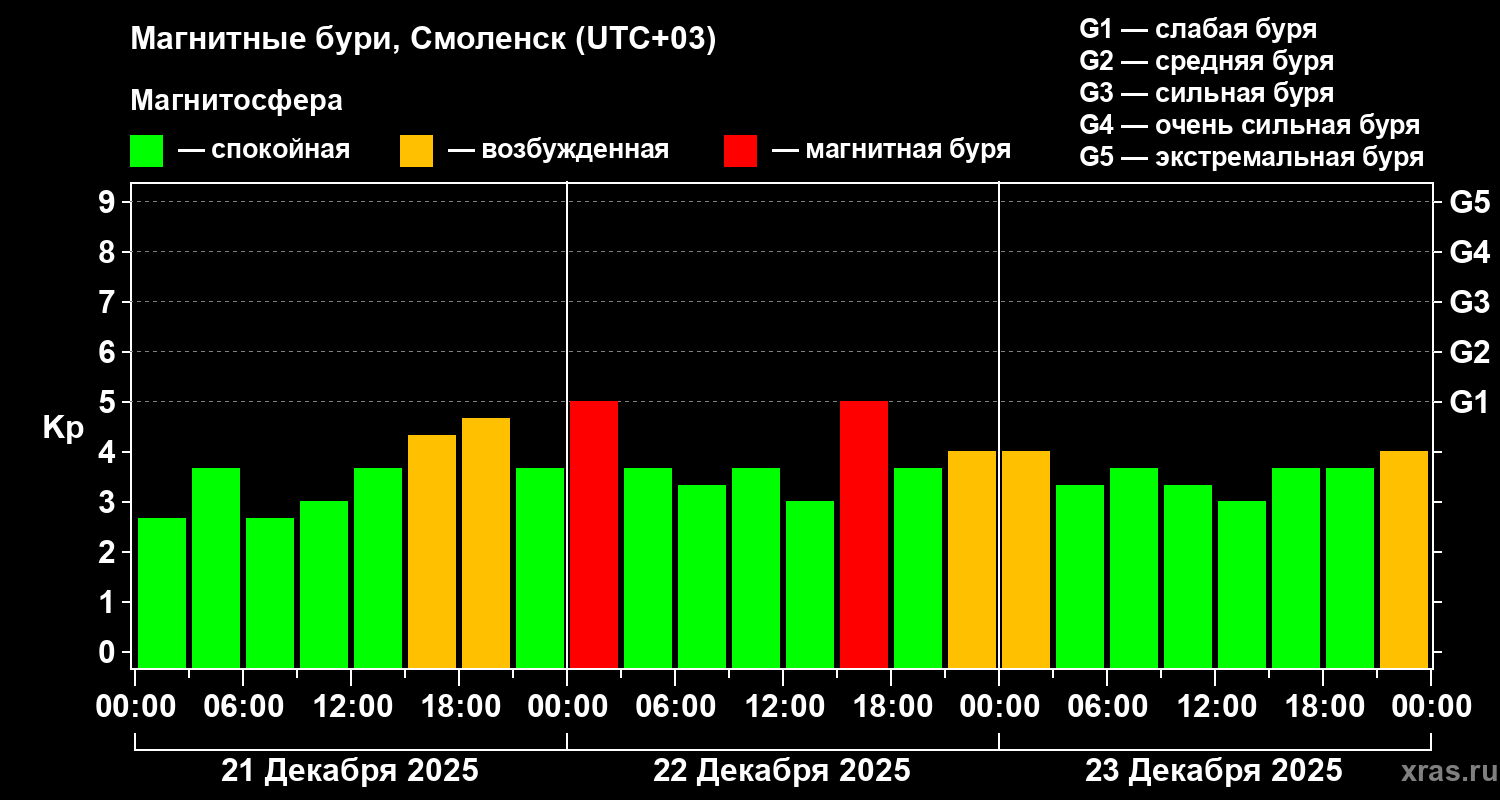Select the 23 Декабря 03:00–06:00 green bar

(1080, 576)
